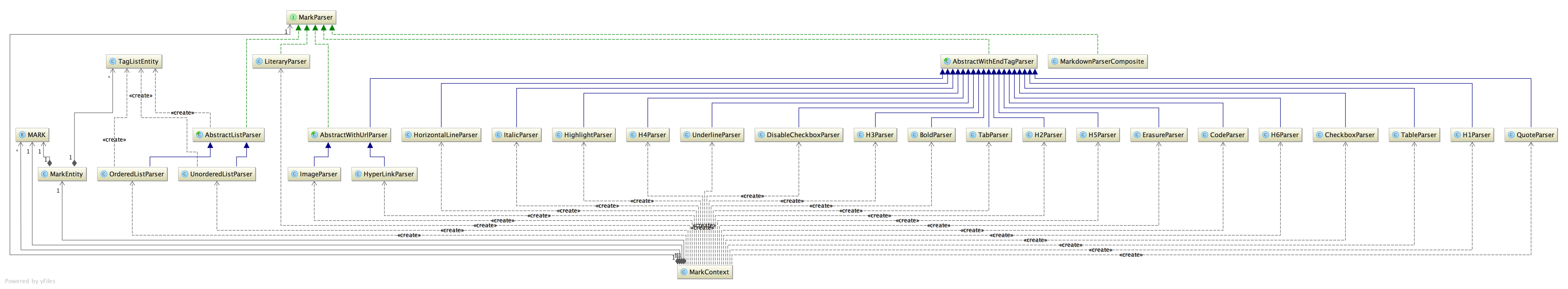Select the H1Parser class node
This screenshot has height=289, width=1568.
point(1472,135)
